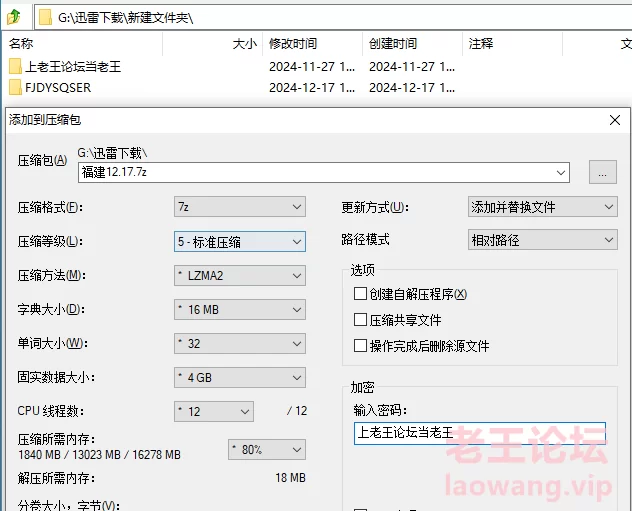
Task: Enable 压缩共享文件 checkbox
Action: (360, 320)
